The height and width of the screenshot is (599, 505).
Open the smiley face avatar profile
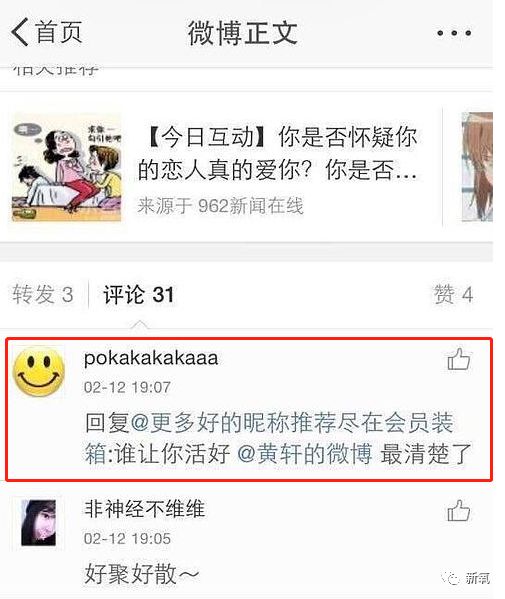click(x=39, y=372)
